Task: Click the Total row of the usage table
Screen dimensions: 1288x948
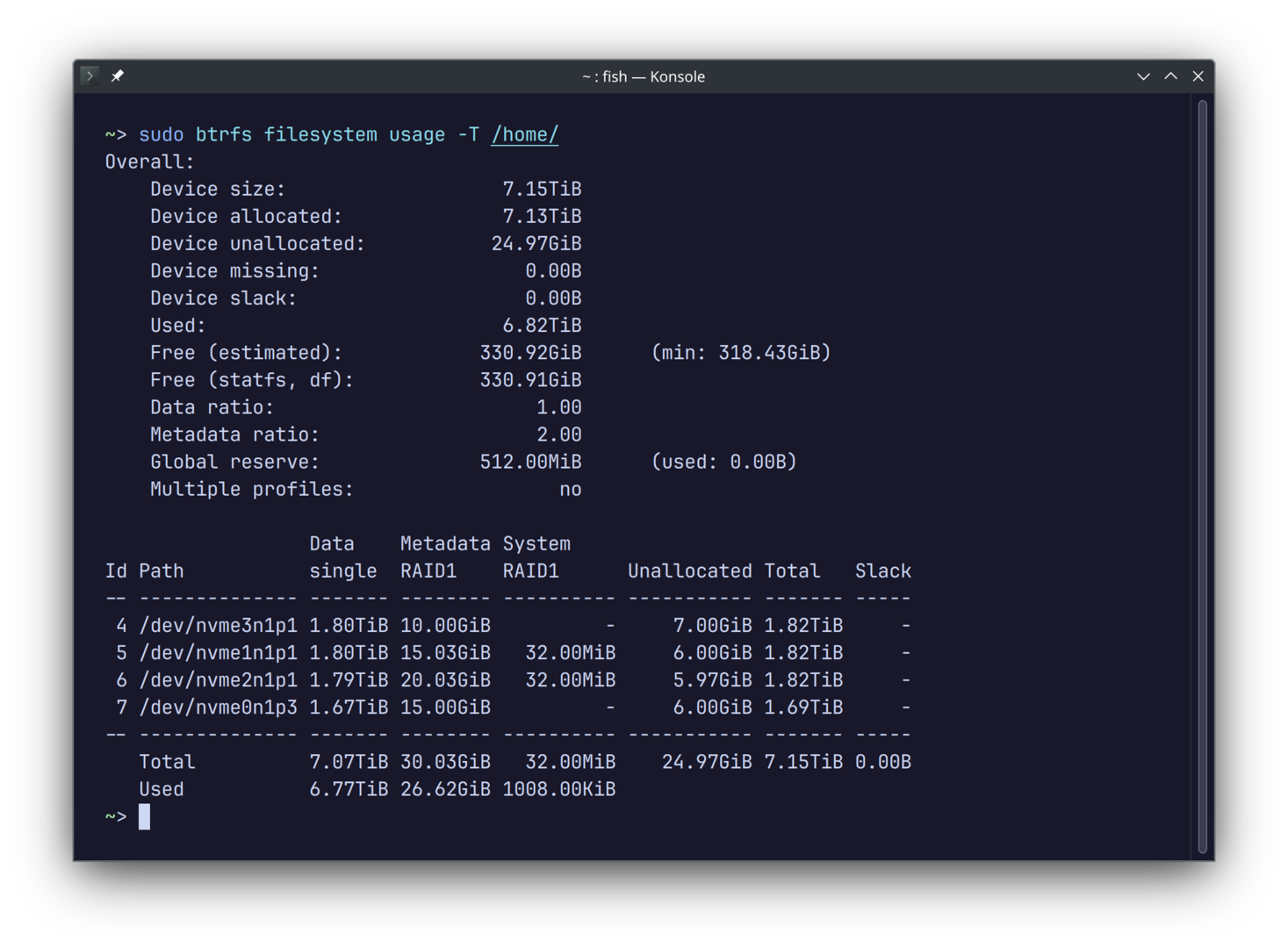Action: [x=167, y=761]
